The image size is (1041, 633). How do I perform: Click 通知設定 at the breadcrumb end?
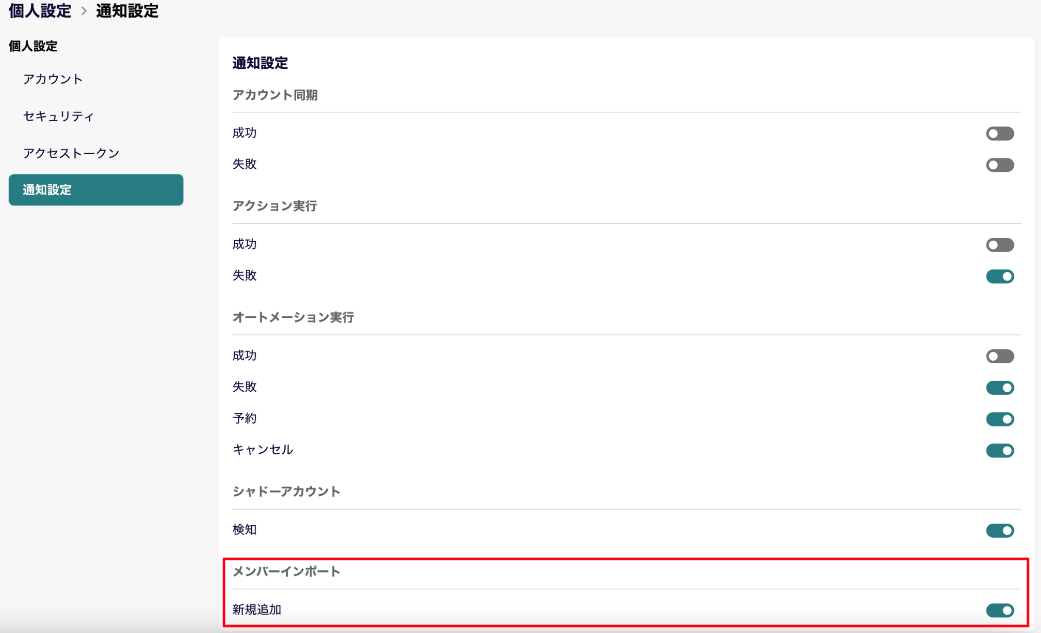coord(127,12)
